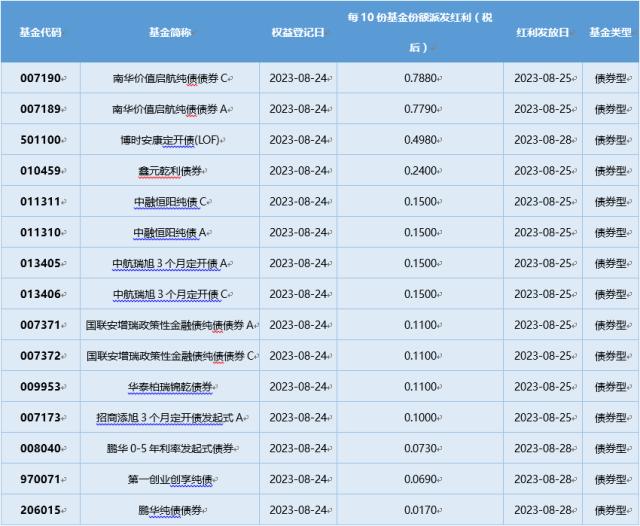The width and height of the screenshot is (640, 526).
Task: Click dividend value 0.0730
Action: (420, 448)
